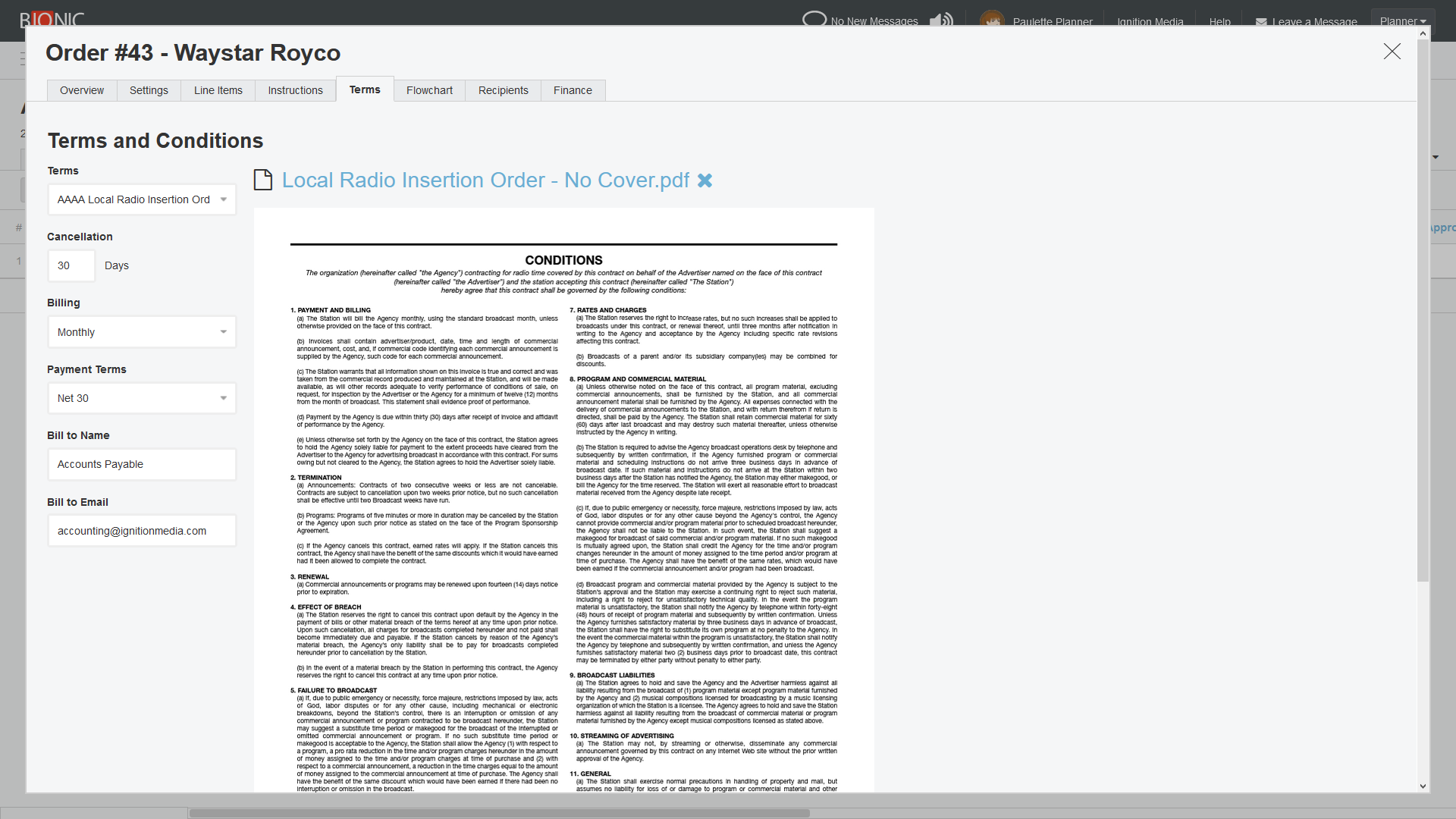1456x819 pixels.
Task: Open Local Radio Insertion Order PDF link
Action: point(485,180)
